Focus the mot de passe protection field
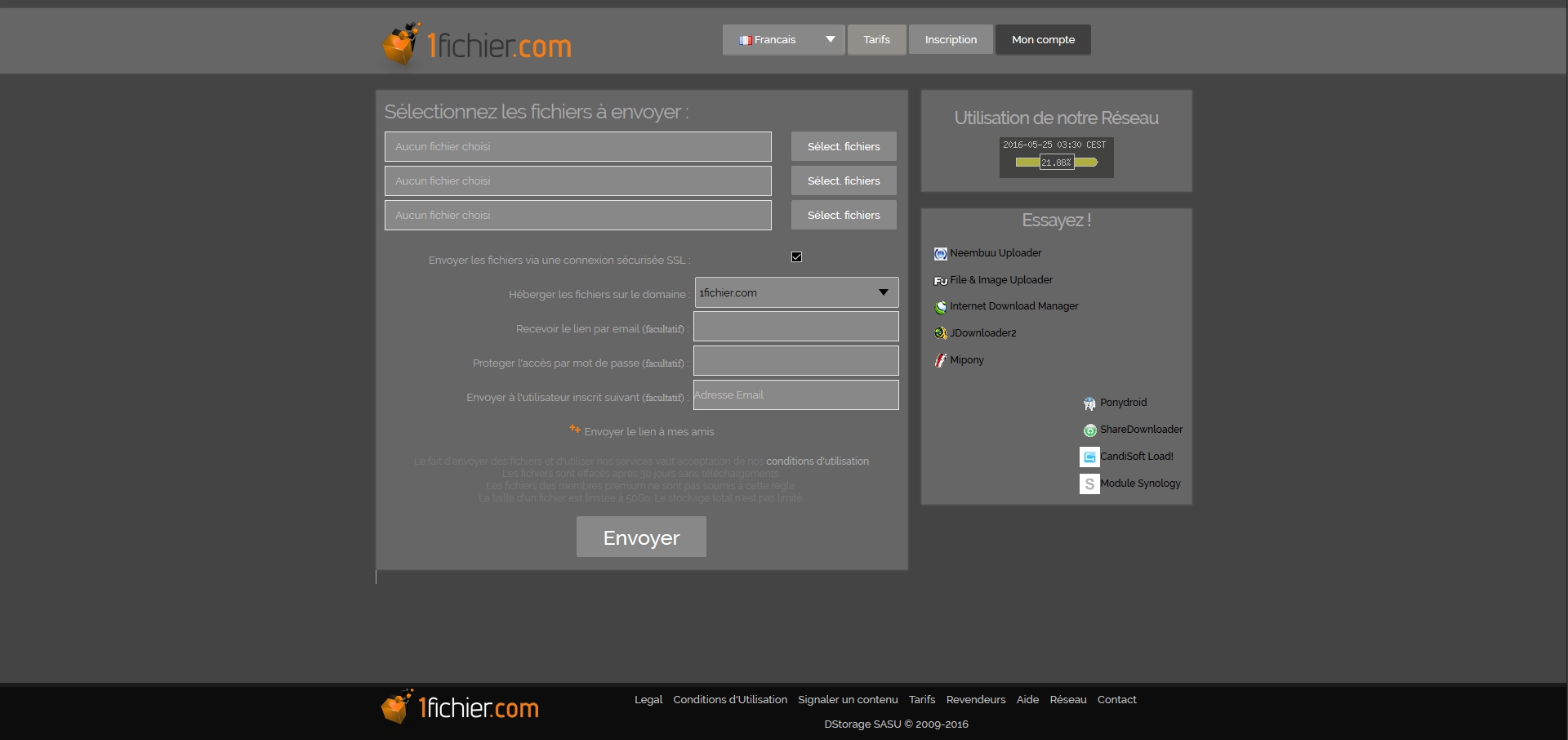 [x=796, y=361]
